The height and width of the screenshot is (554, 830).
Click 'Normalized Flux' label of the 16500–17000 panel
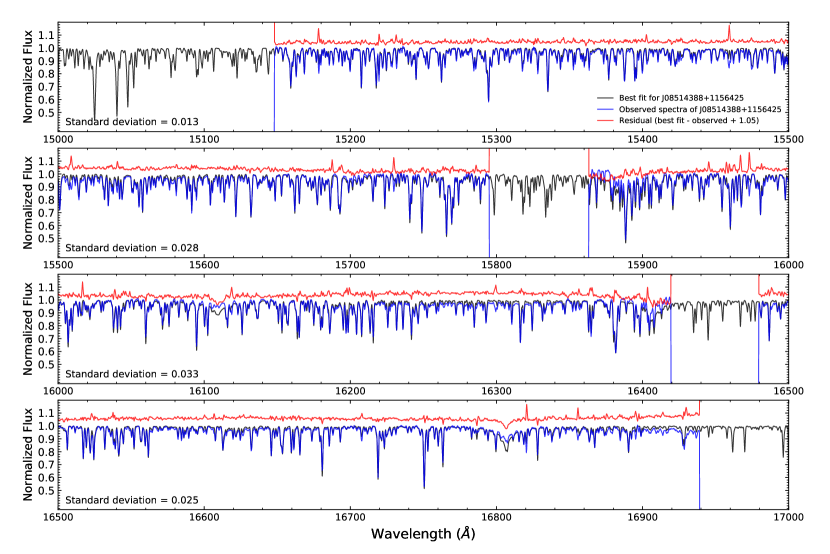[28, 455]
